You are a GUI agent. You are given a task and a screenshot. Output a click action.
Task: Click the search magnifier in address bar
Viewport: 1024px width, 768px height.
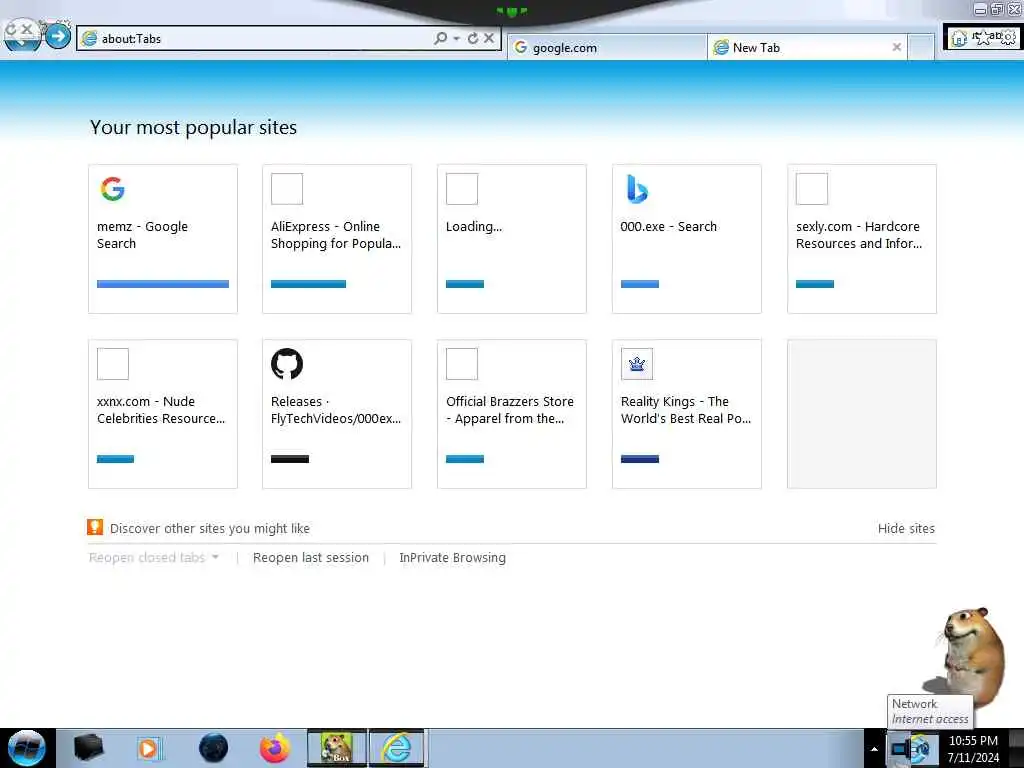441,39
